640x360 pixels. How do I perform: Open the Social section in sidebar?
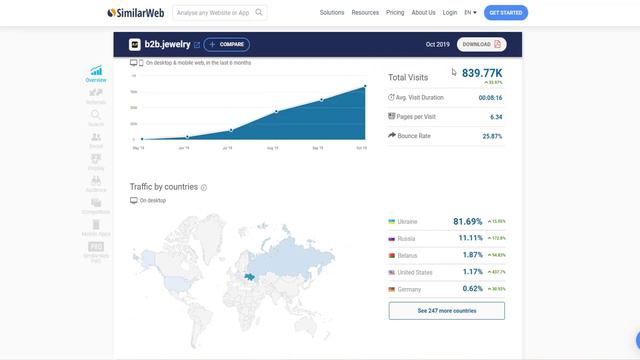pos(96,140)
